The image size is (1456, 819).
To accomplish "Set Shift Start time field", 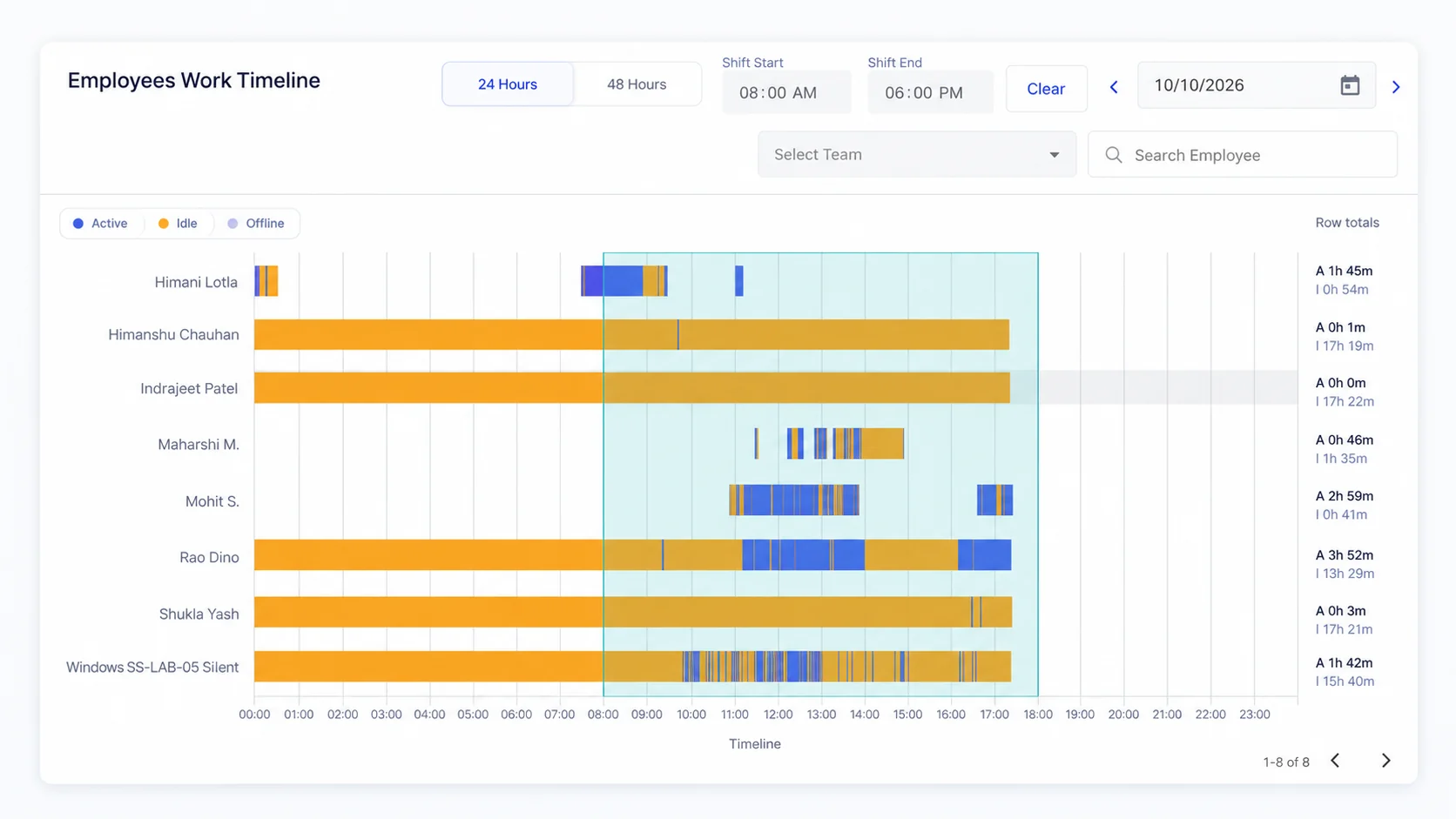I will (x=786, y=92).
